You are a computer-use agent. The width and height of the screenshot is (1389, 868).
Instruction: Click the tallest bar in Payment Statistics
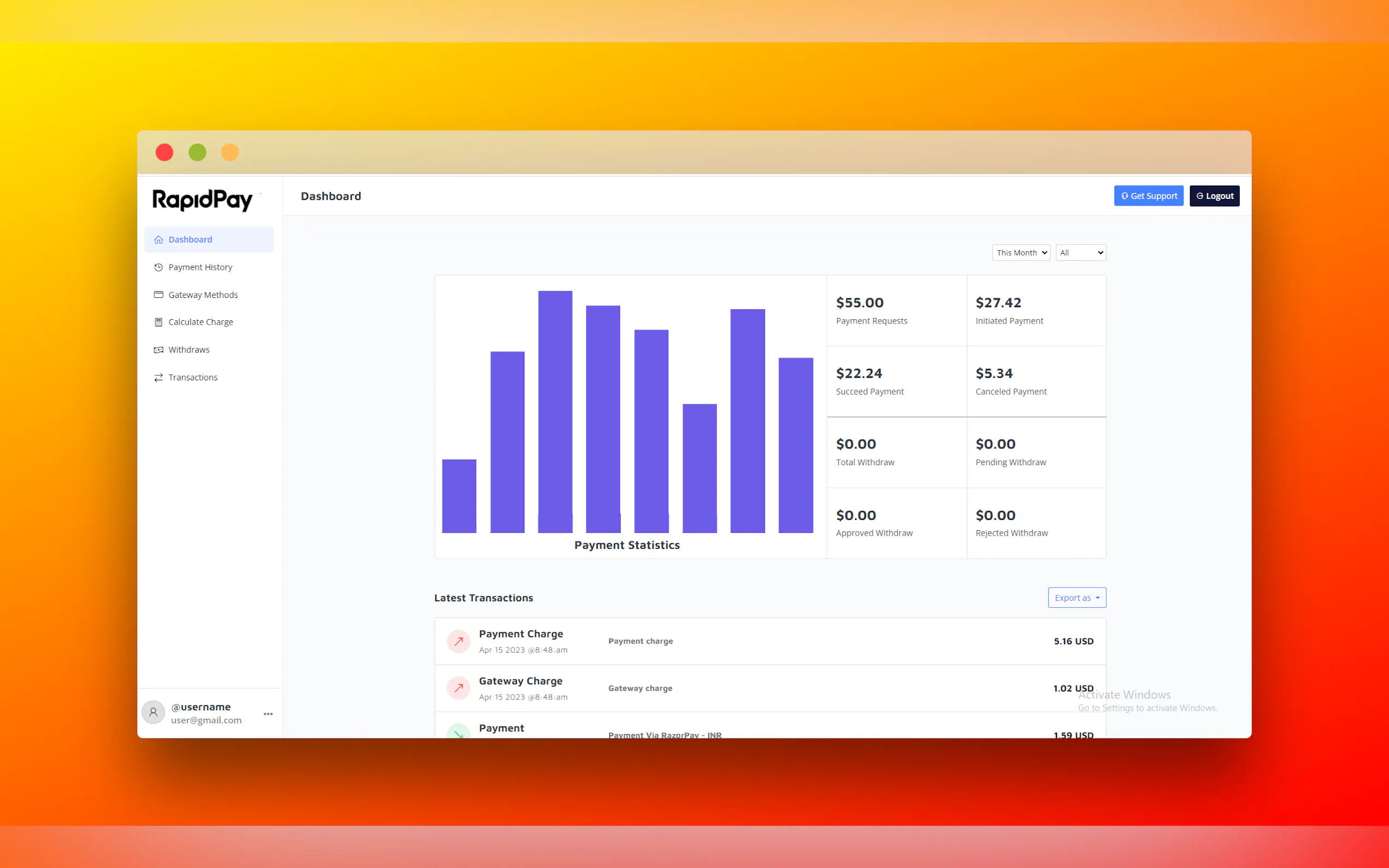coord(555,411)
